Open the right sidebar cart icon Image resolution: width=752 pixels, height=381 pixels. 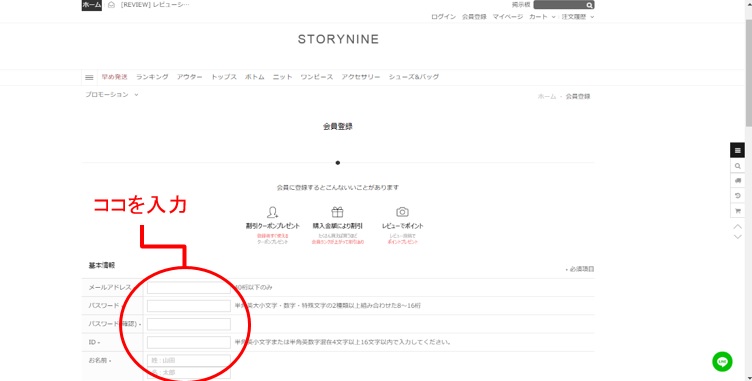[x=738, y=211]
